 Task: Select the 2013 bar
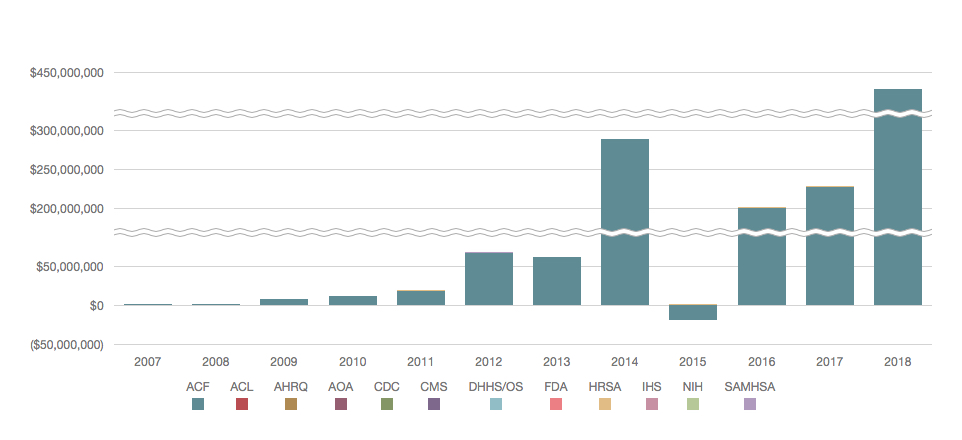(x=557, y=281)
